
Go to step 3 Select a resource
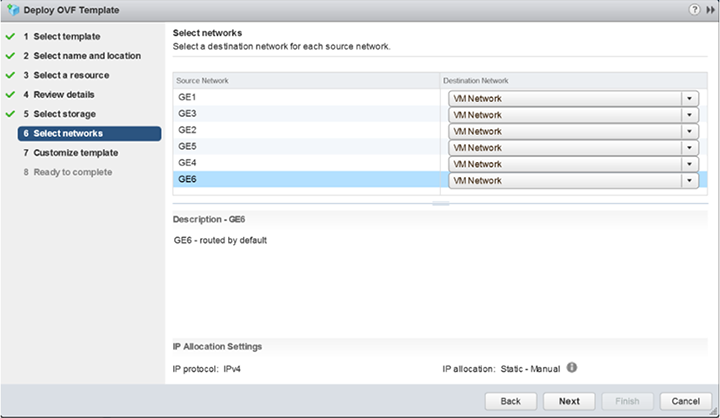[x=71, y=75]
